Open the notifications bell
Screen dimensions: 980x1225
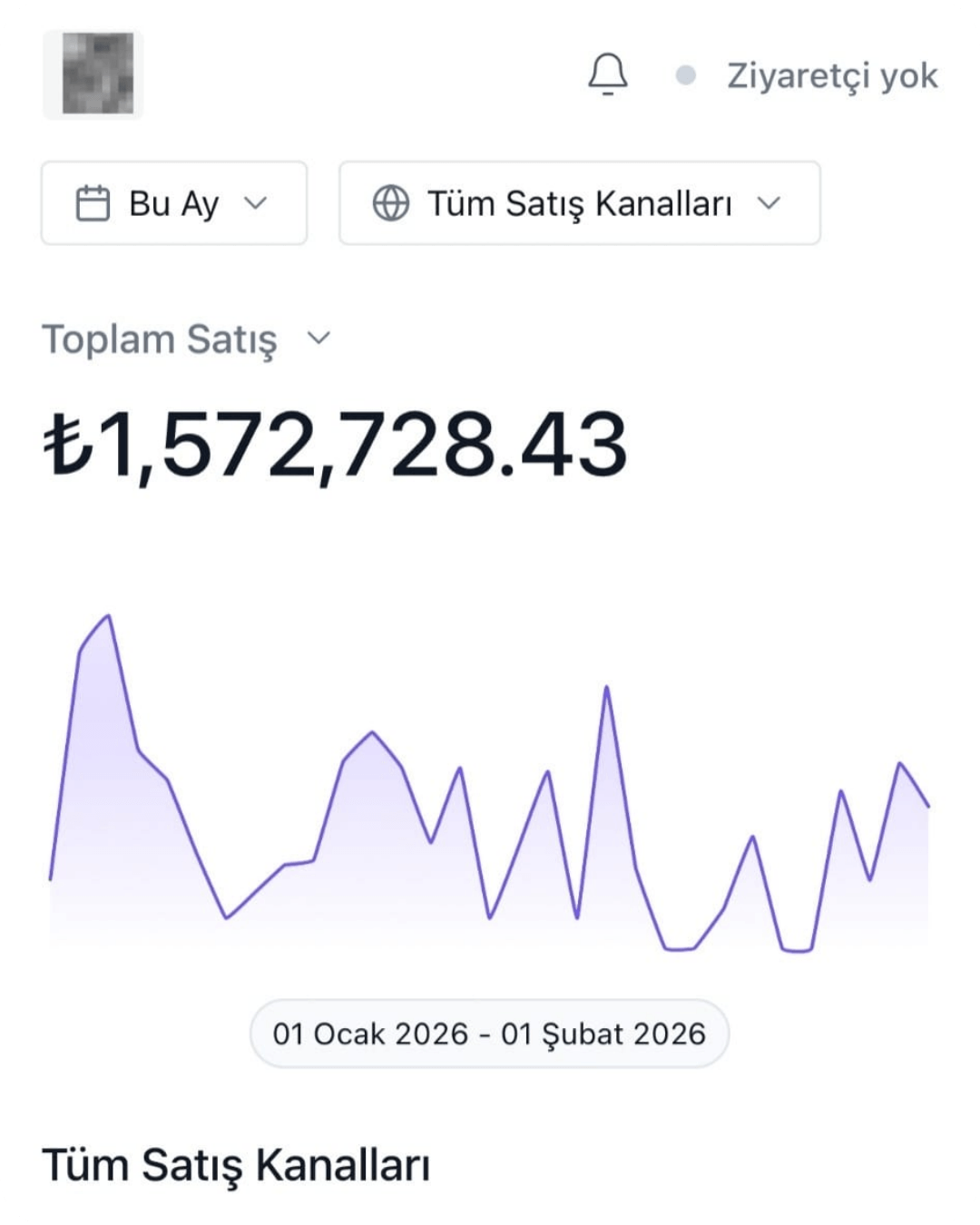pyautogui.click(x=608, y=74)
